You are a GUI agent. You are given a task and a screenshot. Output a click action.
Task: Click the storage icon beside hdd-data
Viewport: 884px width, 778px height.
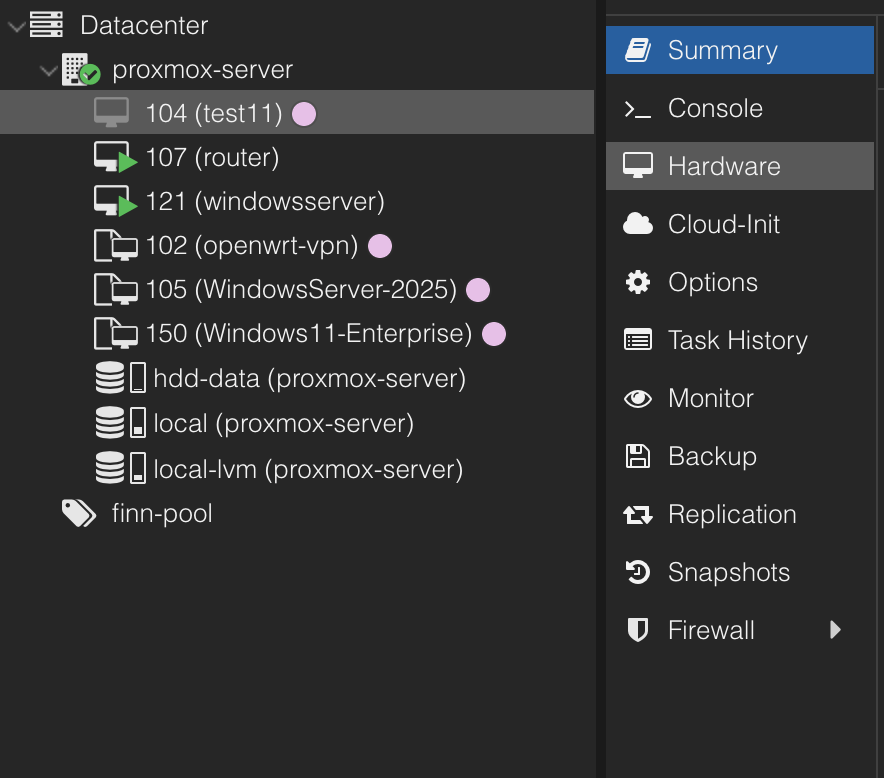[x=120, y=378]
